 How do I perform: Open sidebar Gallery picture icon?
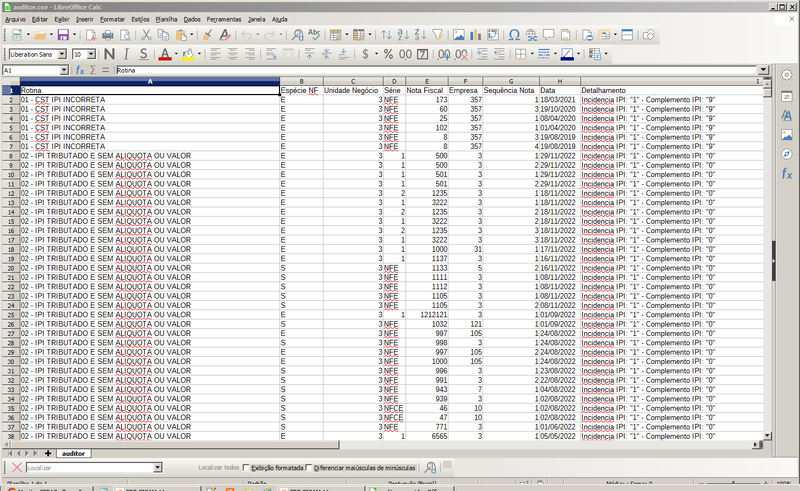787,135
